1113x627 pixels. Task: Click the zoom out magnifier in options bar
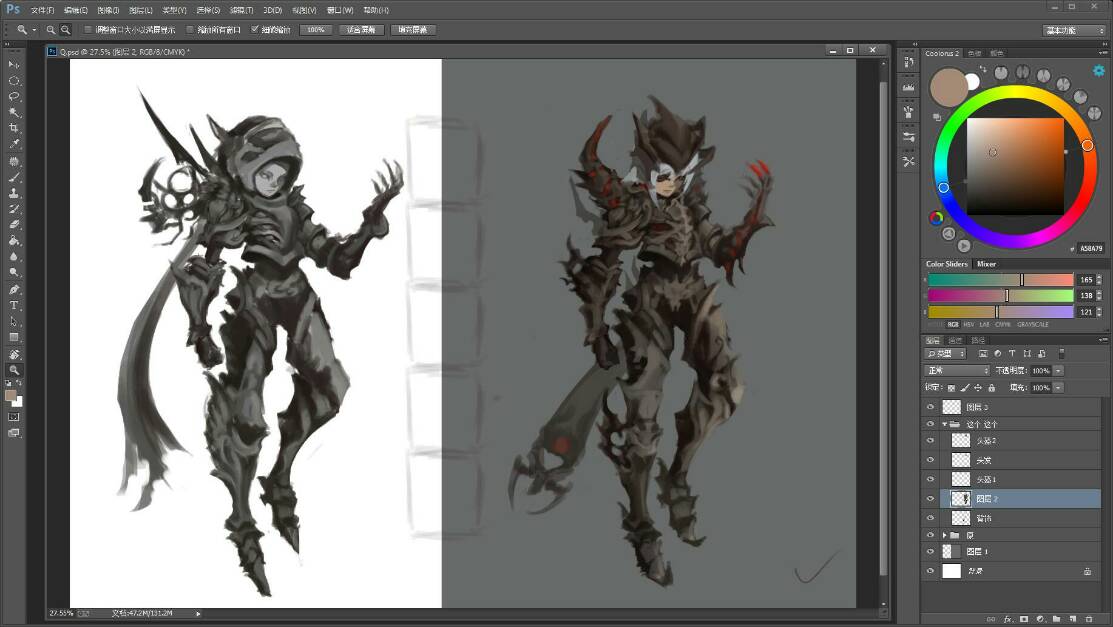(x=66, y=30)
